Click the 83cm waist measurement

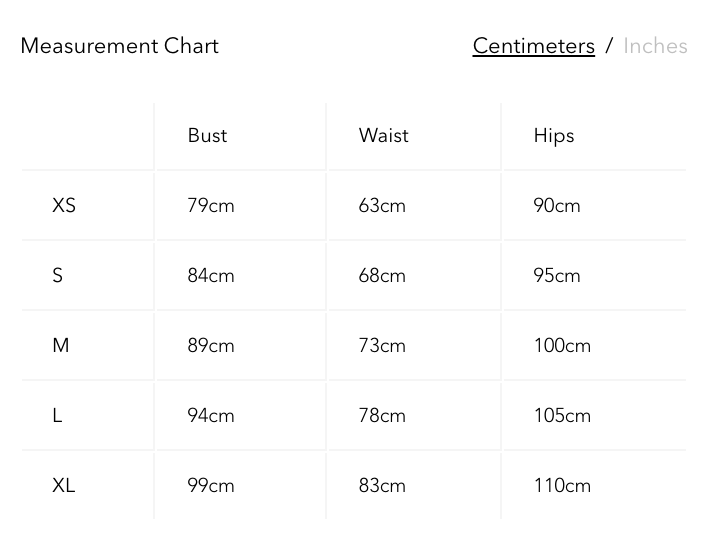point(382,486)
